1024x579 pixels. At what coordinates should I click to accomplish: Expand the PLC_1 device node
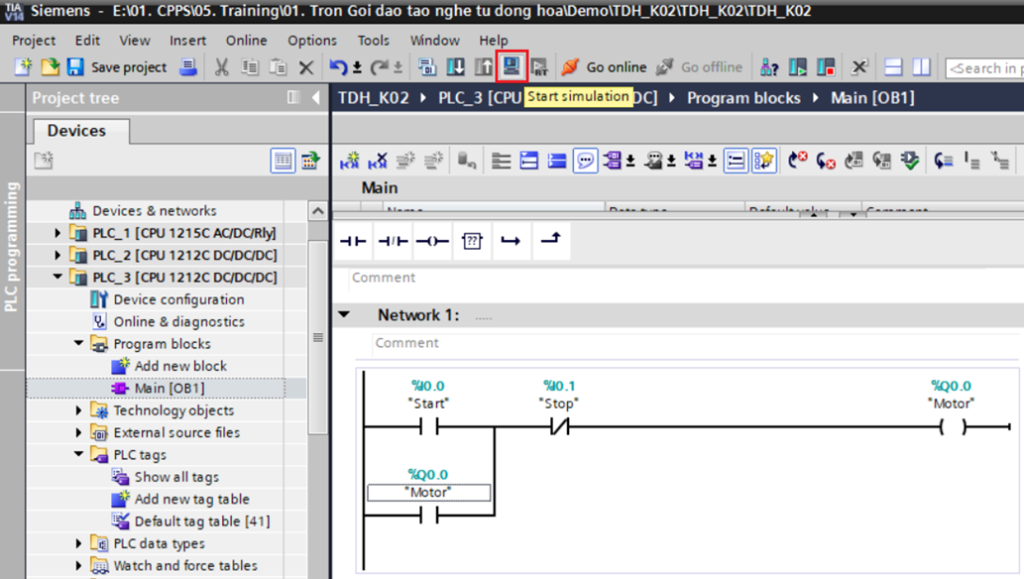(x=58, y=233)
